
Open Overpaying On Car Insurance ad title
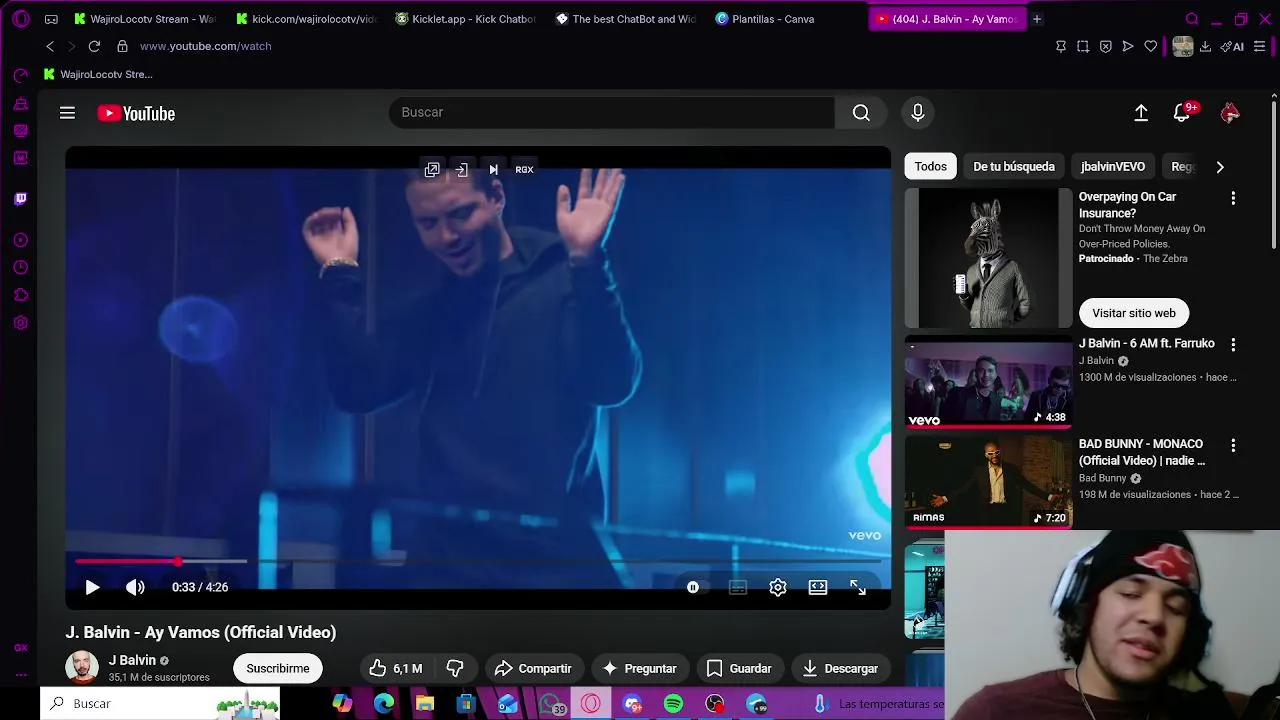(x=1127, y=205)
